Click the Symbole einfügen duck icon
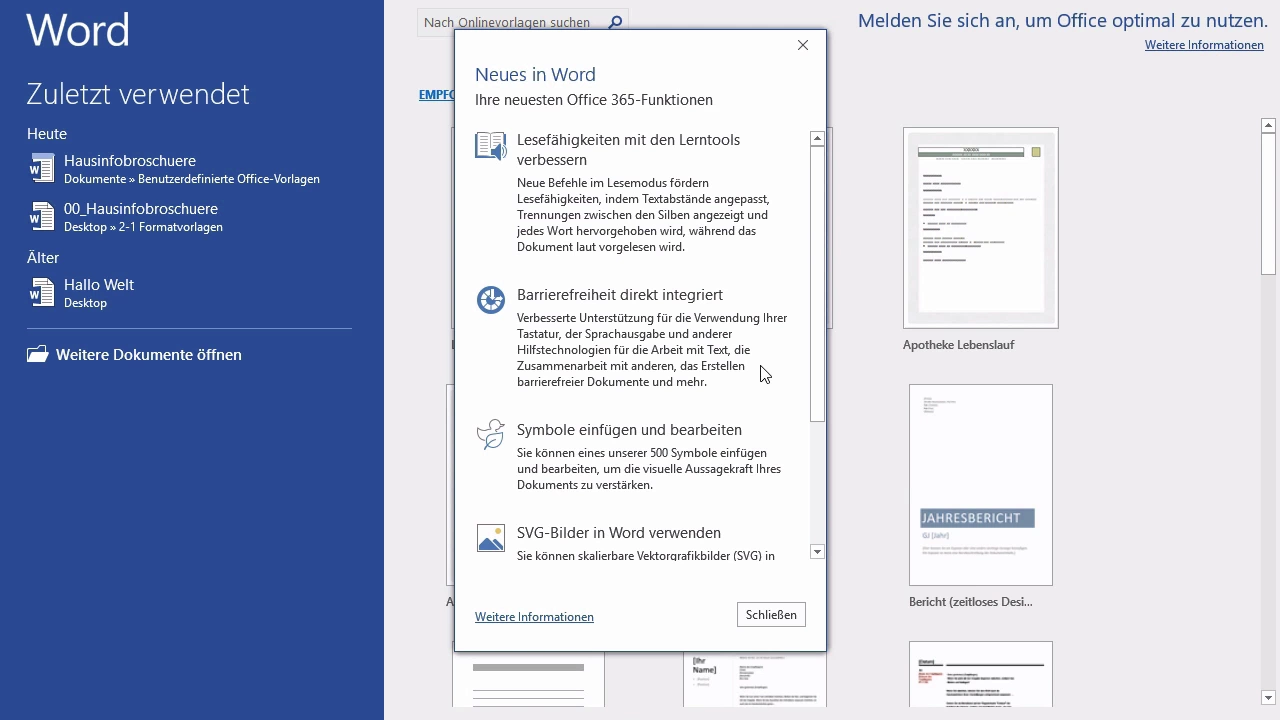 click(490, 434)
